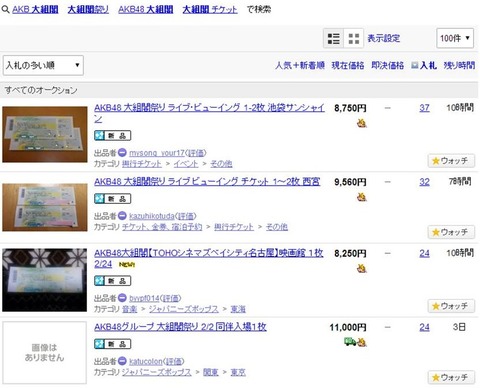Click the 画像はありません placeholder thumbnail
The image size is (480, 388).
pos(45,353)
